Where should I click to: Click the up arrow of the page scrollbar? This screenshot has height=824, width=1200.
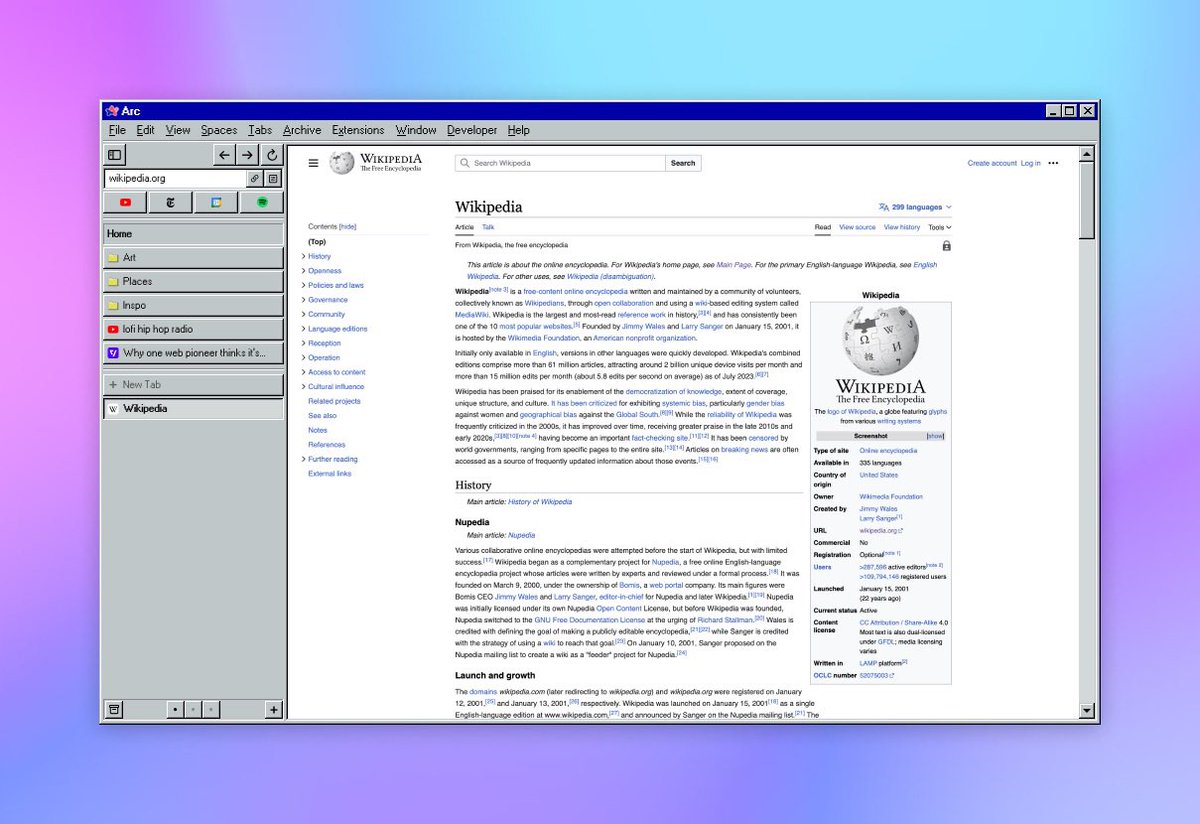point(1088,155)
